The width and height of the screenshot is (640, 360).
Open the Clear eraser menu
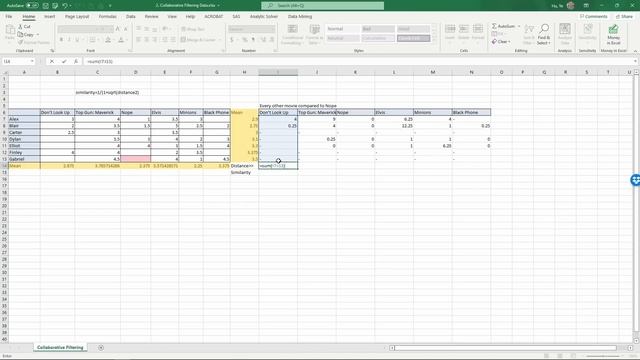pyautogui.click(x=501, y=42)
